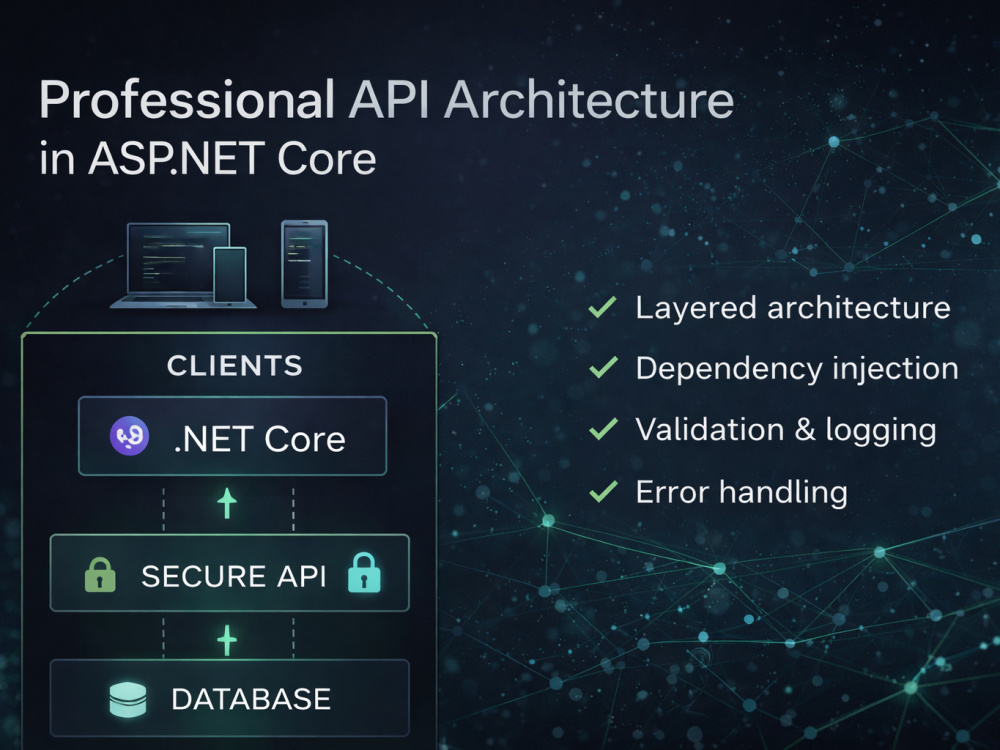Click the smartphone device icon

(x=305, y=264)
